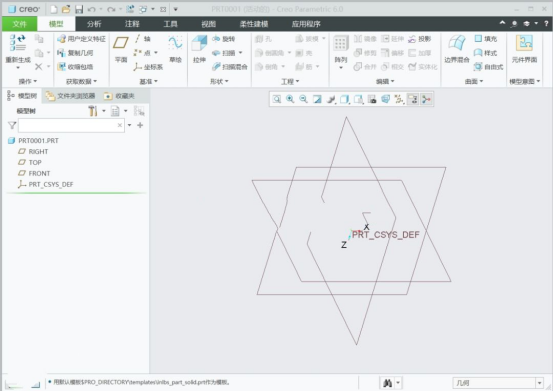Click the 填充 fill tool
The height and width of the screenshot is (391, 553).
pos(486,39)
